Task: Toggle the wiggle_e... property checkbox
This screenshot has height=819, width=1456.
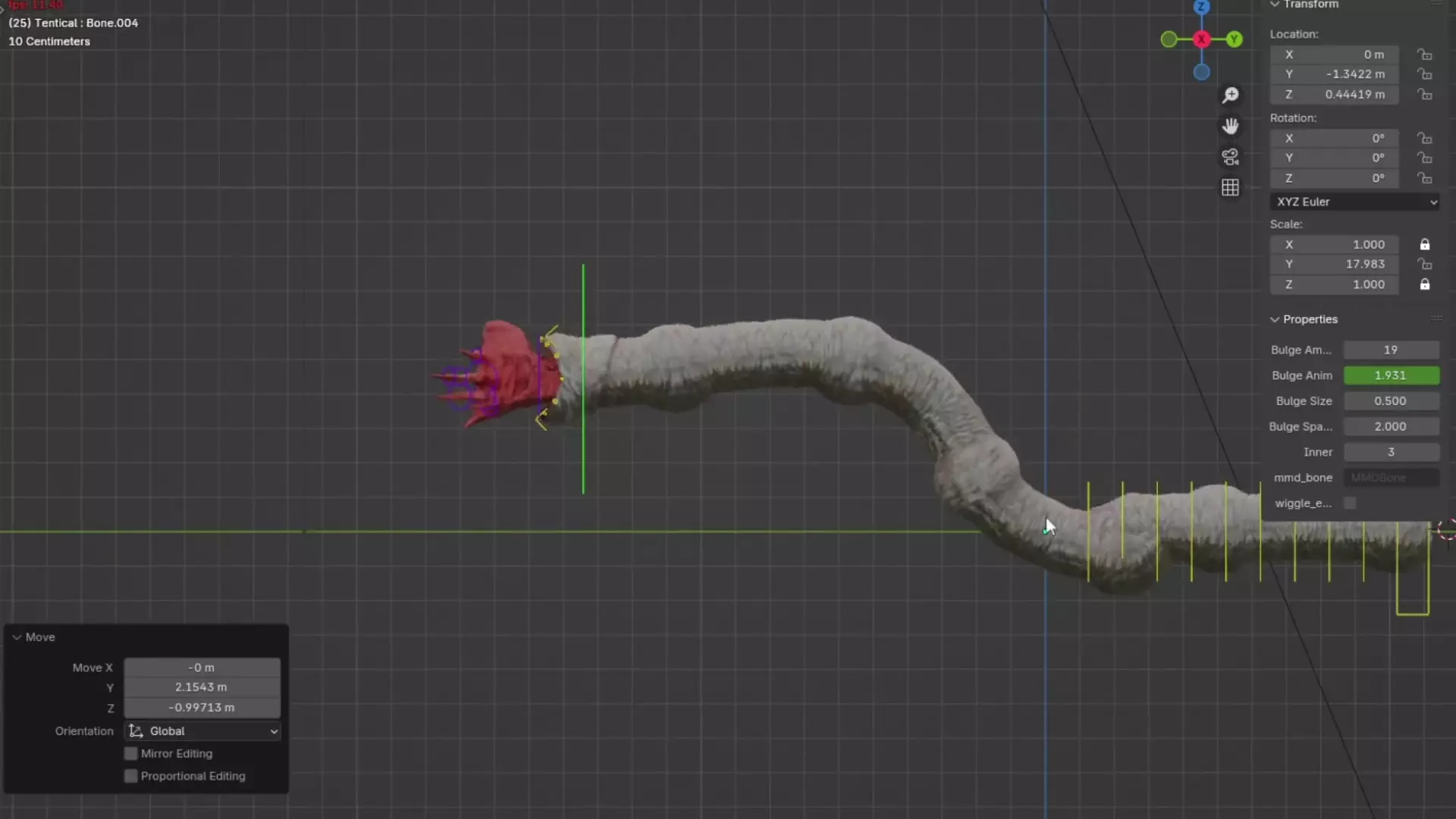Action: click(1350, 504)
